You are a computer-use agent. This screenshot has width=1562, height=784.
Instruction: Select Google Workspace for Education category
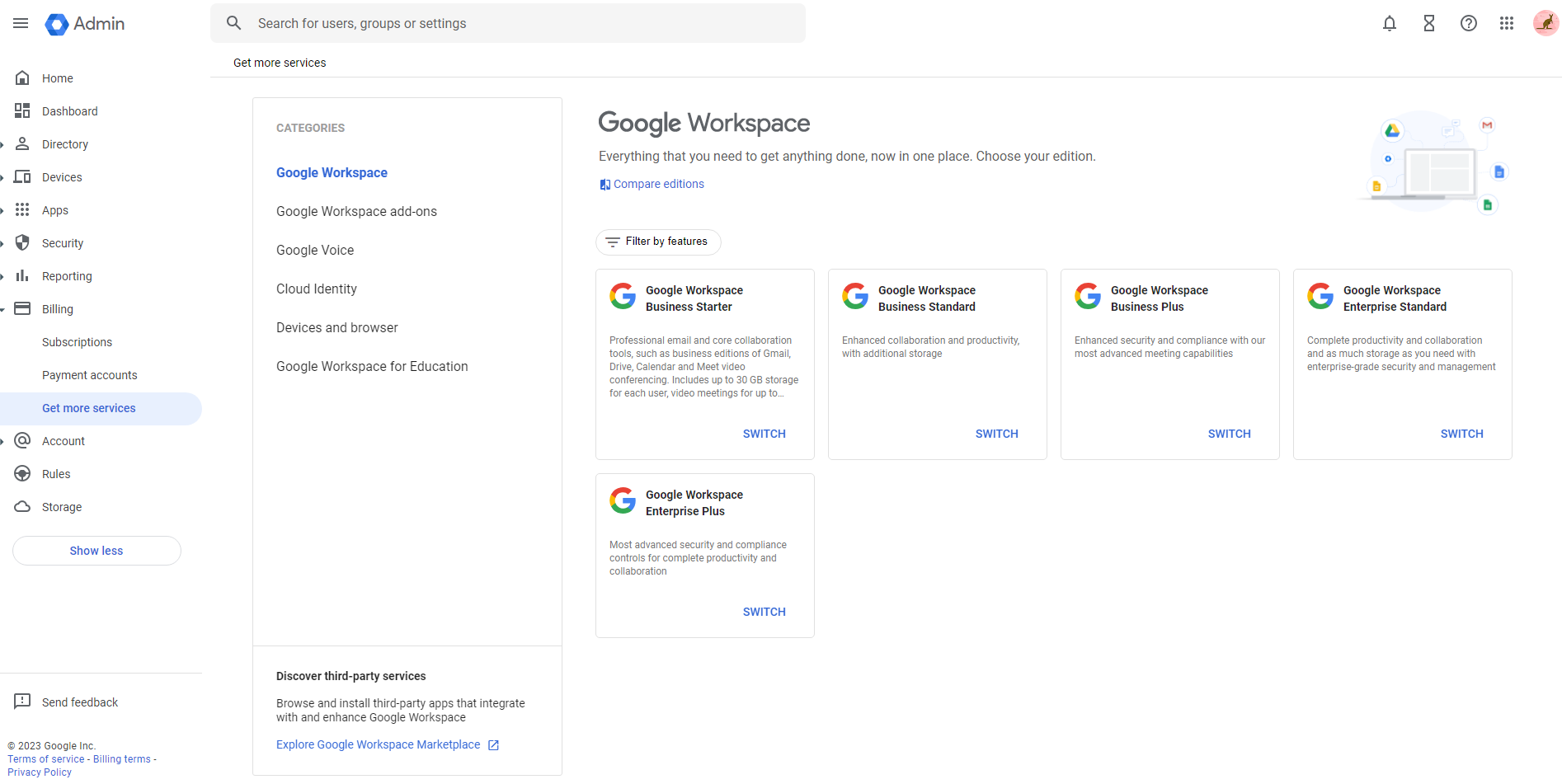pyautogui.click(x=372, y=366)
